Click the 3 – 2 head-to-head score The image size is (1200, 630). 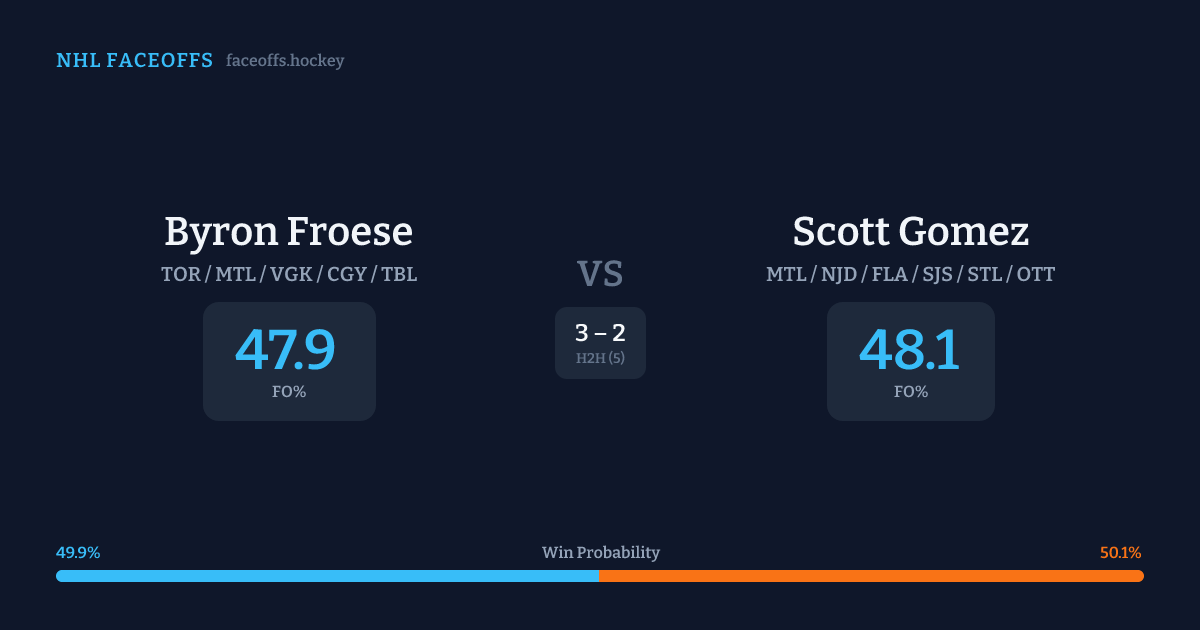click(x=600, y=333)
